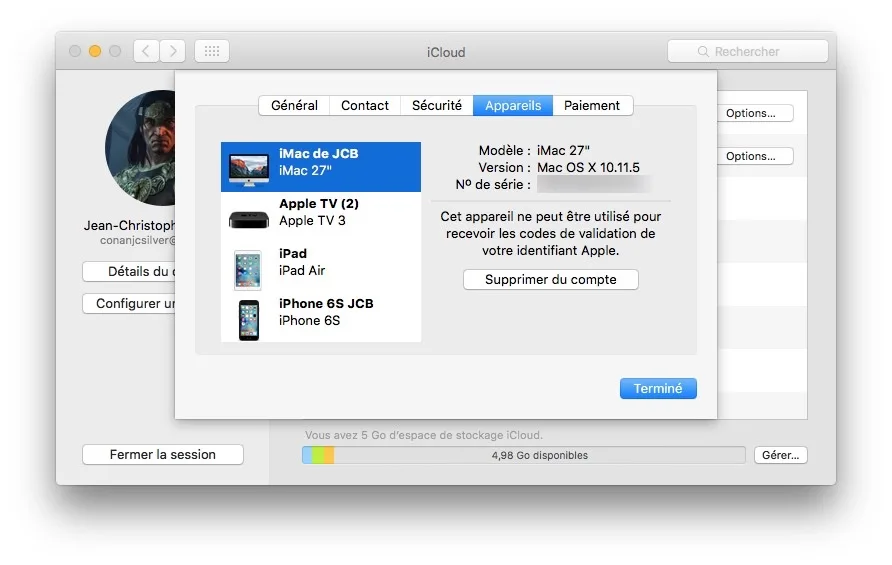Screen dimensions: 892x565
Task: Open the Sécurité tab
Action: (436, 105)
